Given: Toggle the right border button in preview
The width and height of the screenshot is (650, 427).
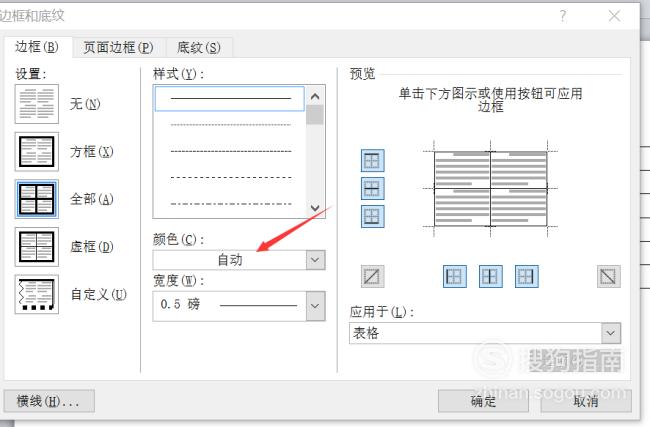Looking at the screenshot, I should coord(526,277).
